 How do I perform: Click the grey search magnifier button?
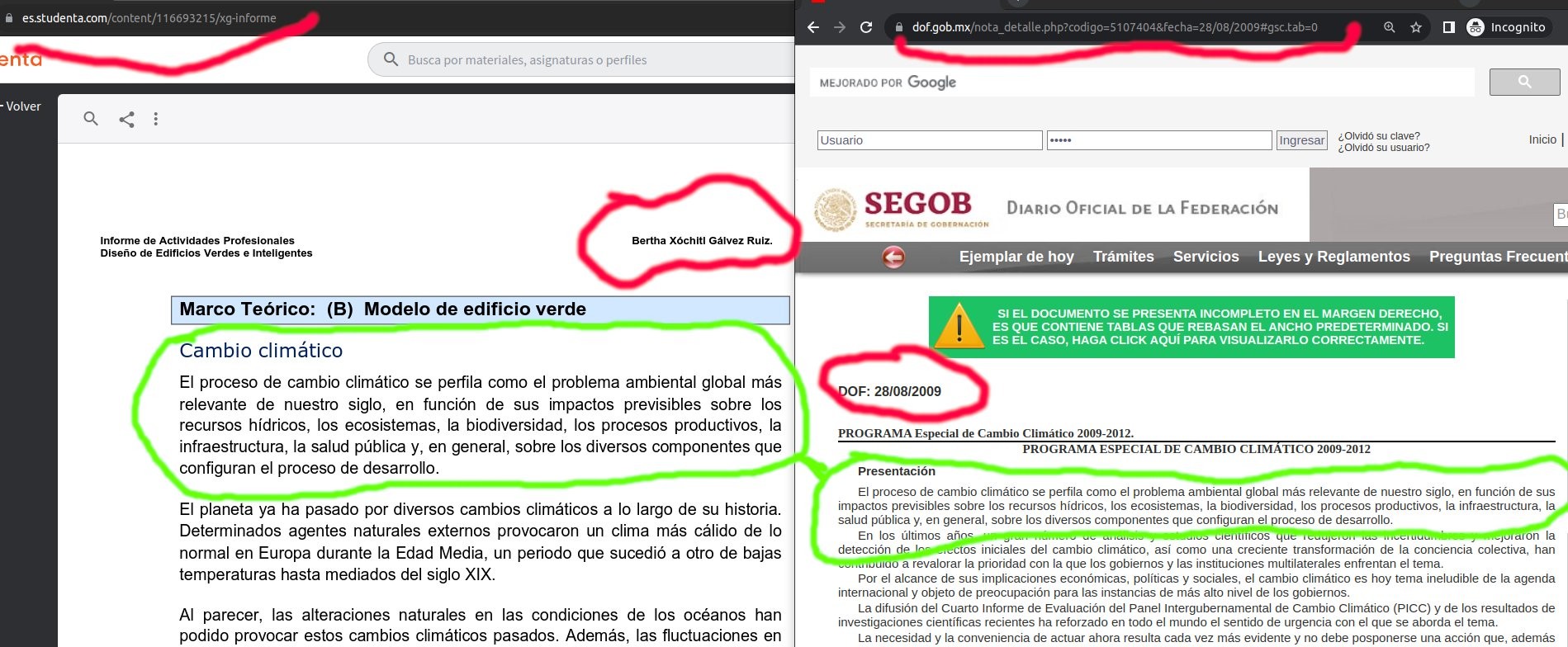pyautogui.click(x=1524, y=82)
